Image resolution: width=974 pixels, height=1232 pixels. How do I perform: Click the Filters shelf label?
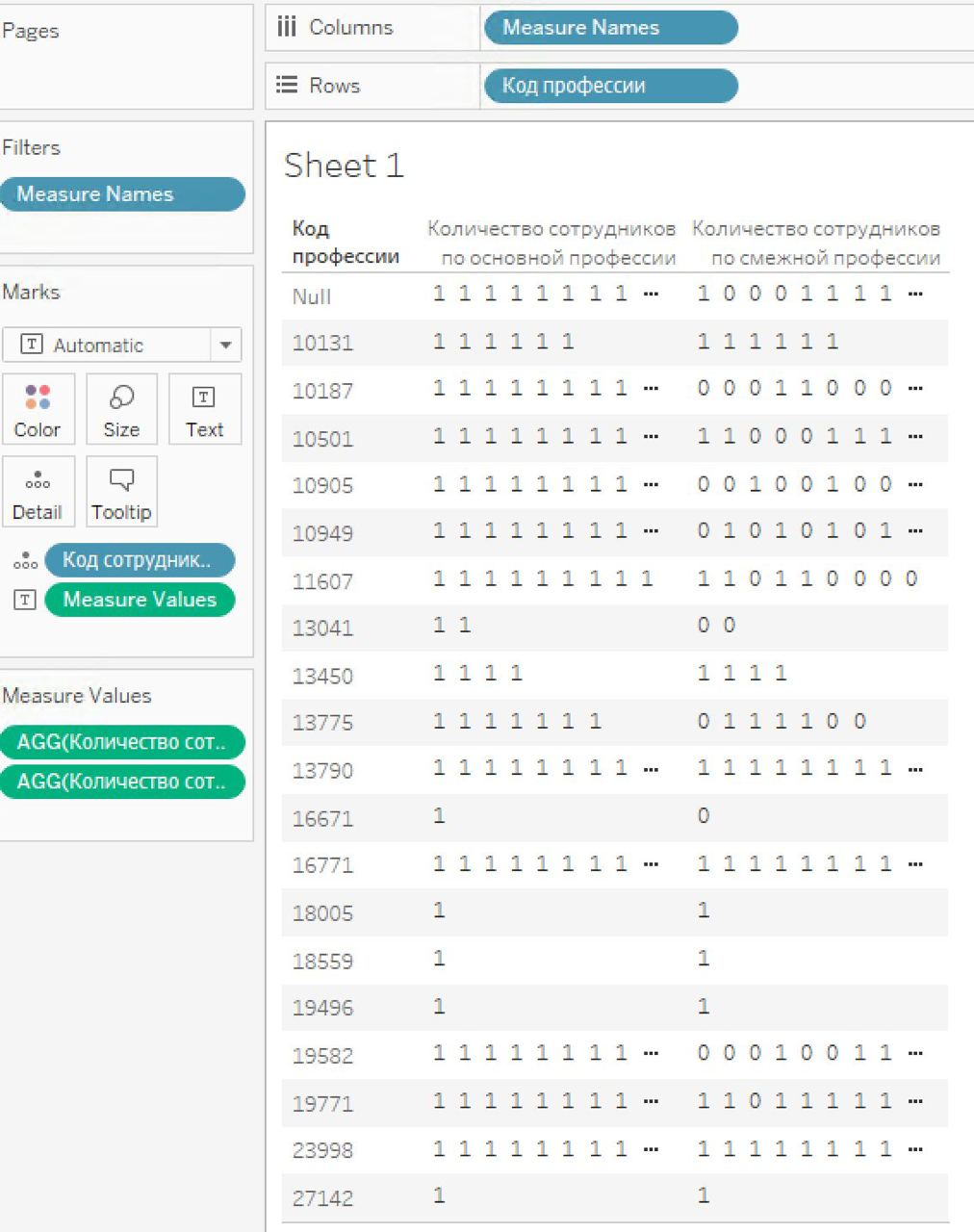click(x=31, y=147)
